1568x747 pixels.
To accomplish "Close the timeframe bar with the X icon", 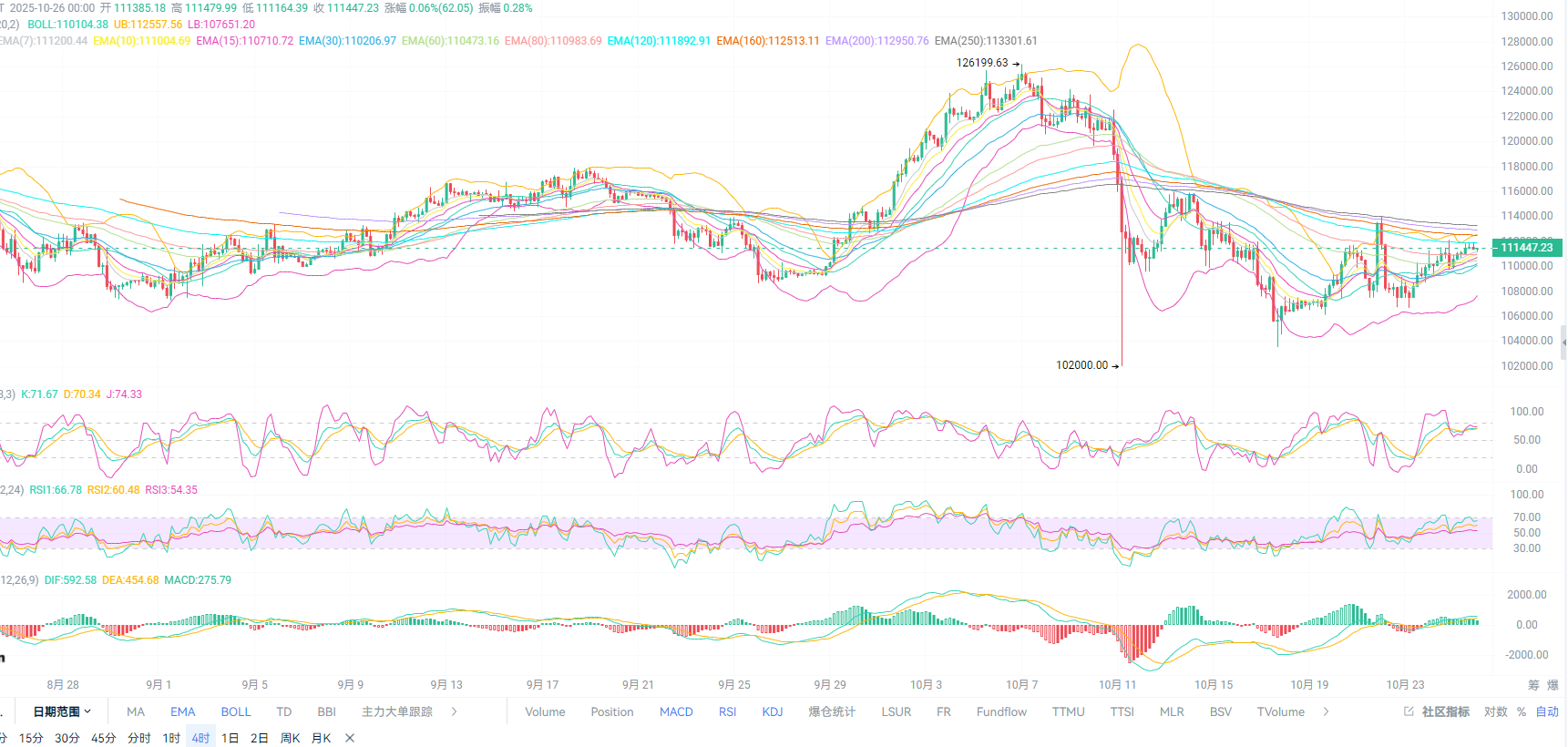I will 350,738.
